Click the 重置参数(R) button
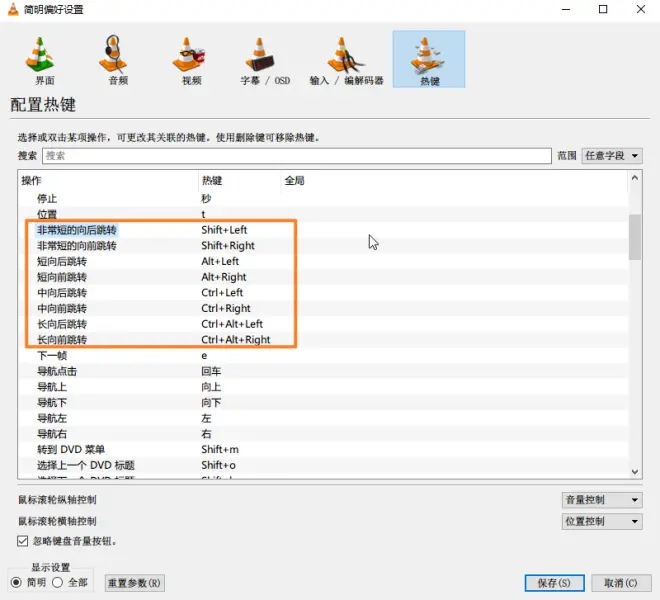Image resolution: width=660 pixels, height=600 pixels. click(x=134, y=583)
